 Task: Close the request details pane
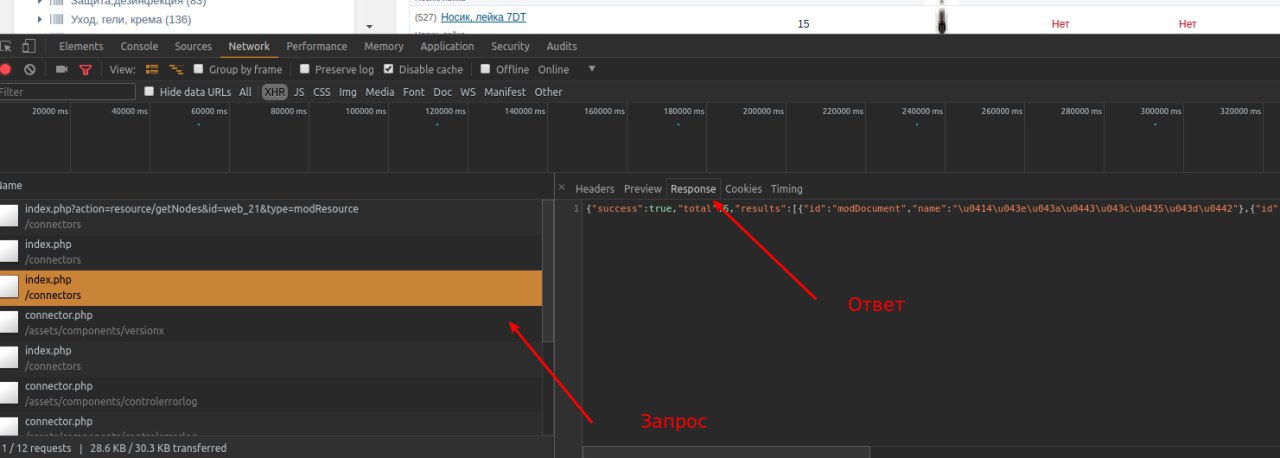(x=561, y=188)
